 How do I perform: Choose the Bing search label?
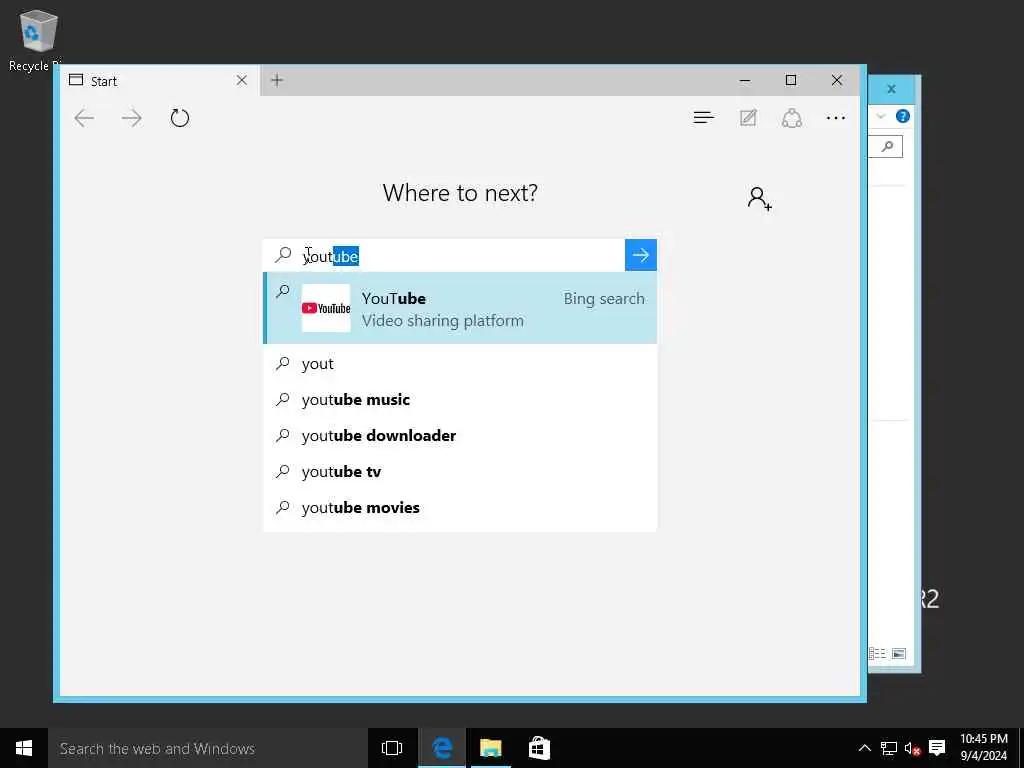point(604,298)
